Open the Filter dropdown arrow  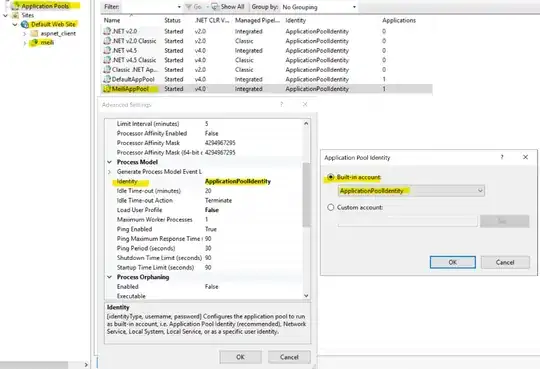point(179,7)
